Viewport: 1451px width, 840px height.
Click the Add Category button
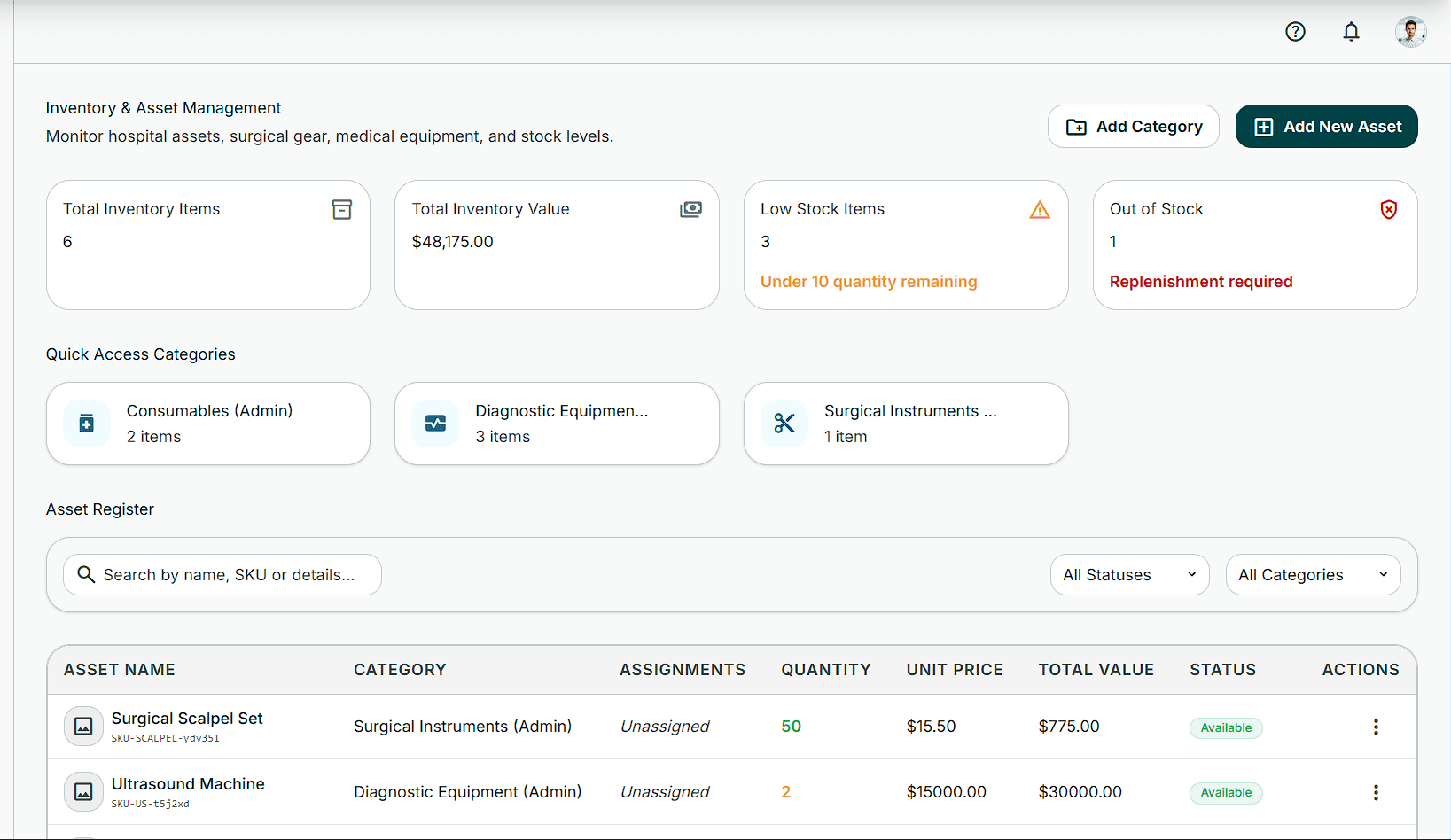click(x=1134, y=127)
